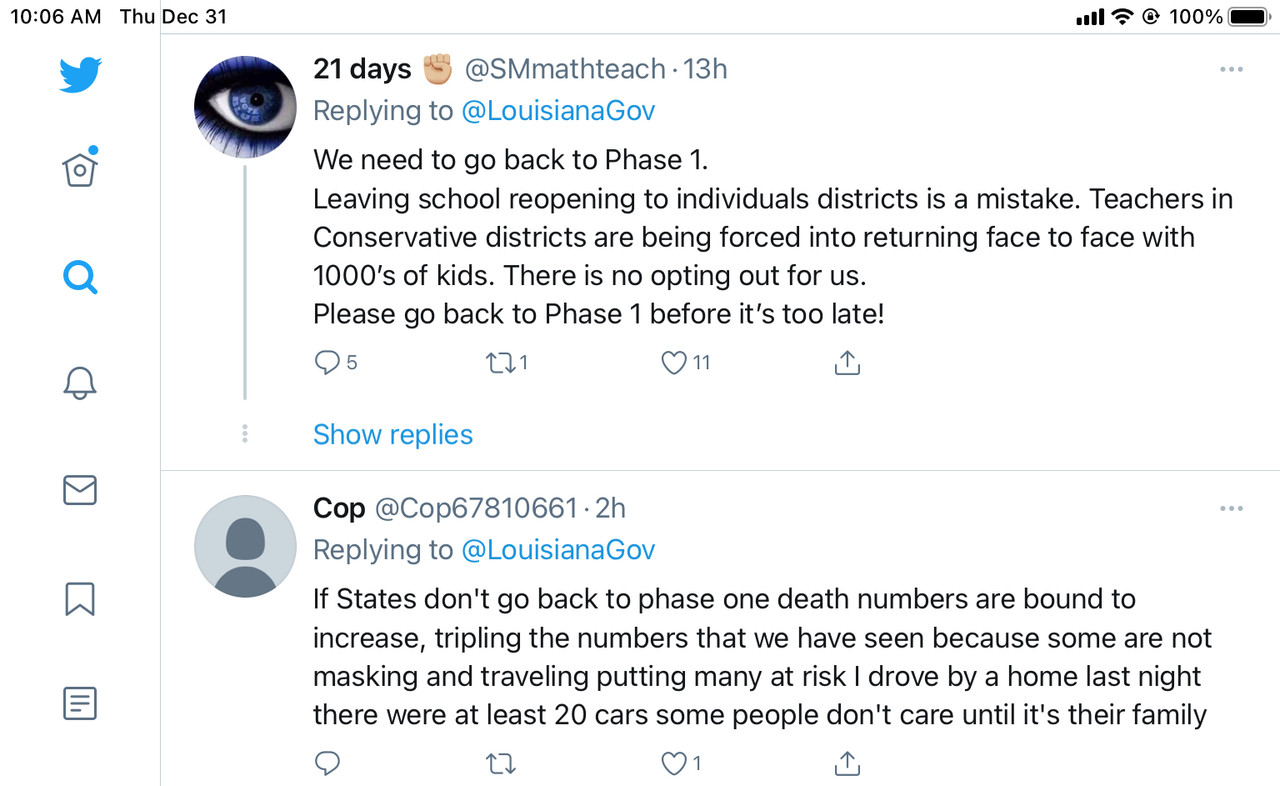This screenshot has width=1280, height=786.
Task: Like the Phase 1 tweet with 11 likes
Action: pyautogui.click(x=674, y=362)
